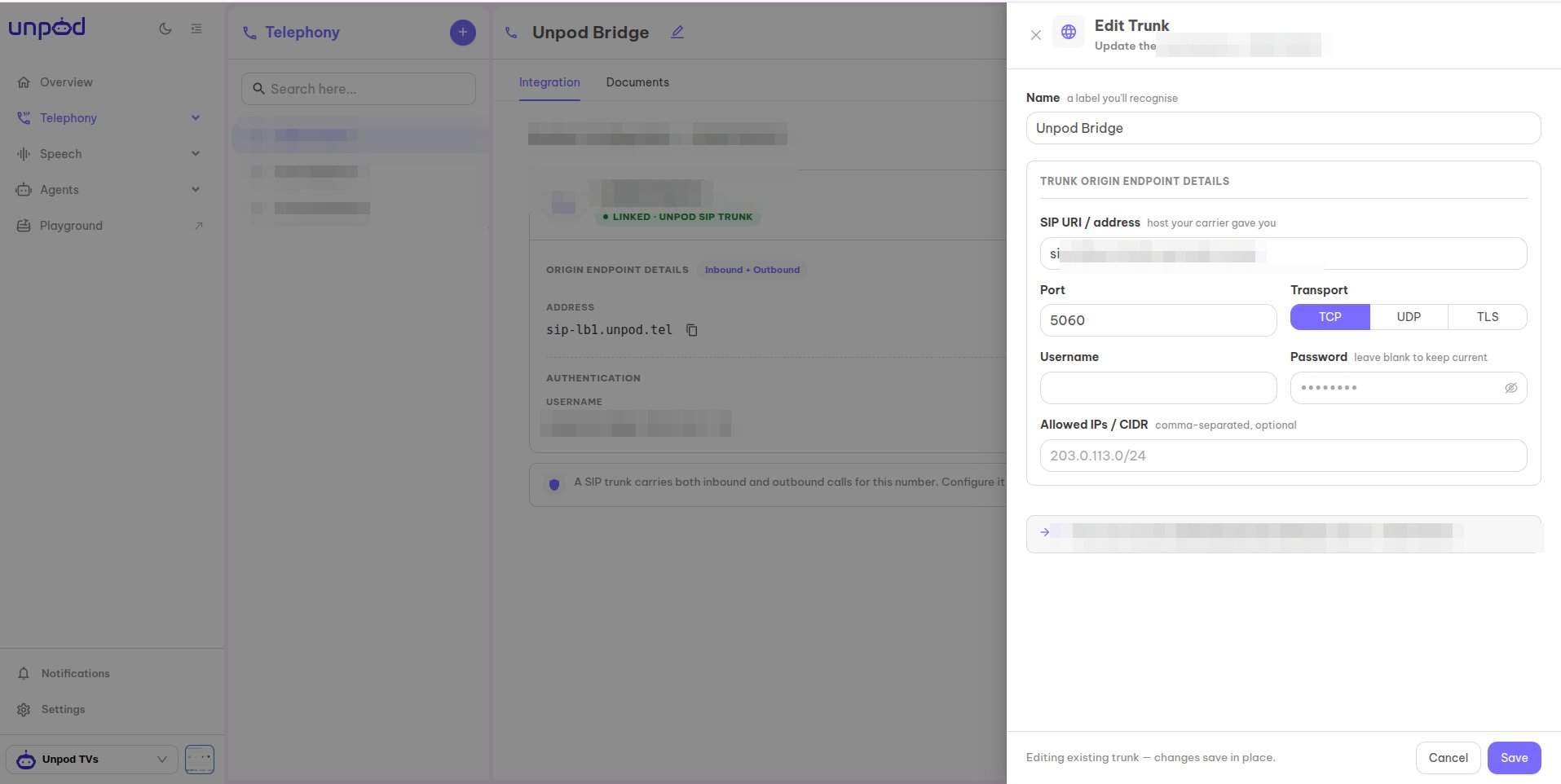Select UDP transport

coord(1409,317)
